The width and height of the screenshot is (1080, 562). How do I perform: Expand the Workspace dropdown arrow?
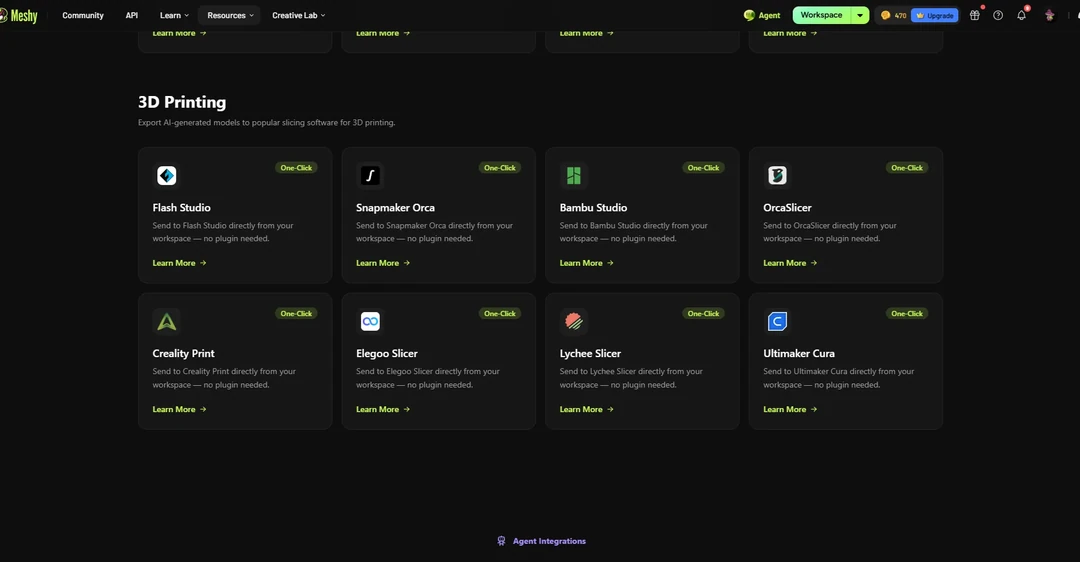(860, 15)
